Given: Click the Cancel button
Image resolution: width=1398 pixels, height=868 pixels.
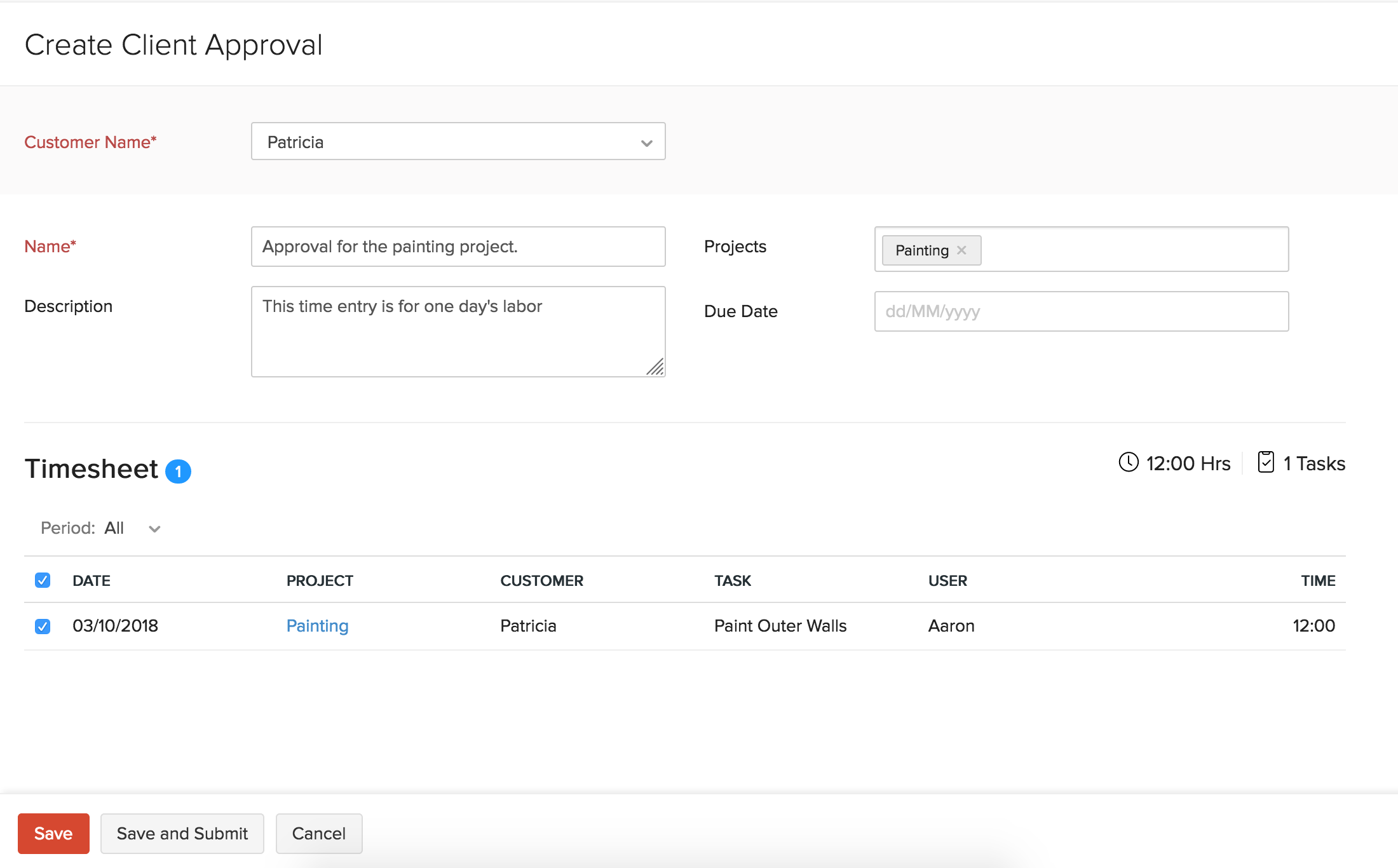Looking at the screenshot, I should tap(319, 833).
